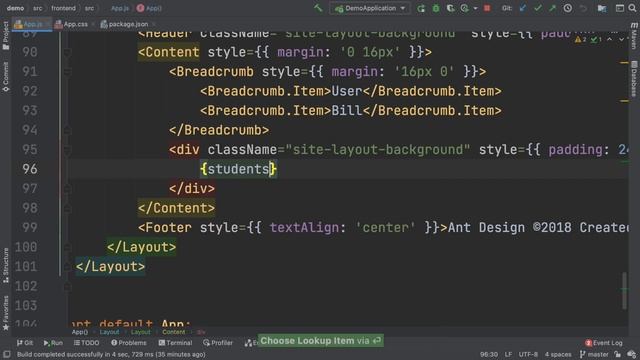Click the Git Commit checkmark icon
The height and width of the screenshot is (360, 640).
(538, 8)
